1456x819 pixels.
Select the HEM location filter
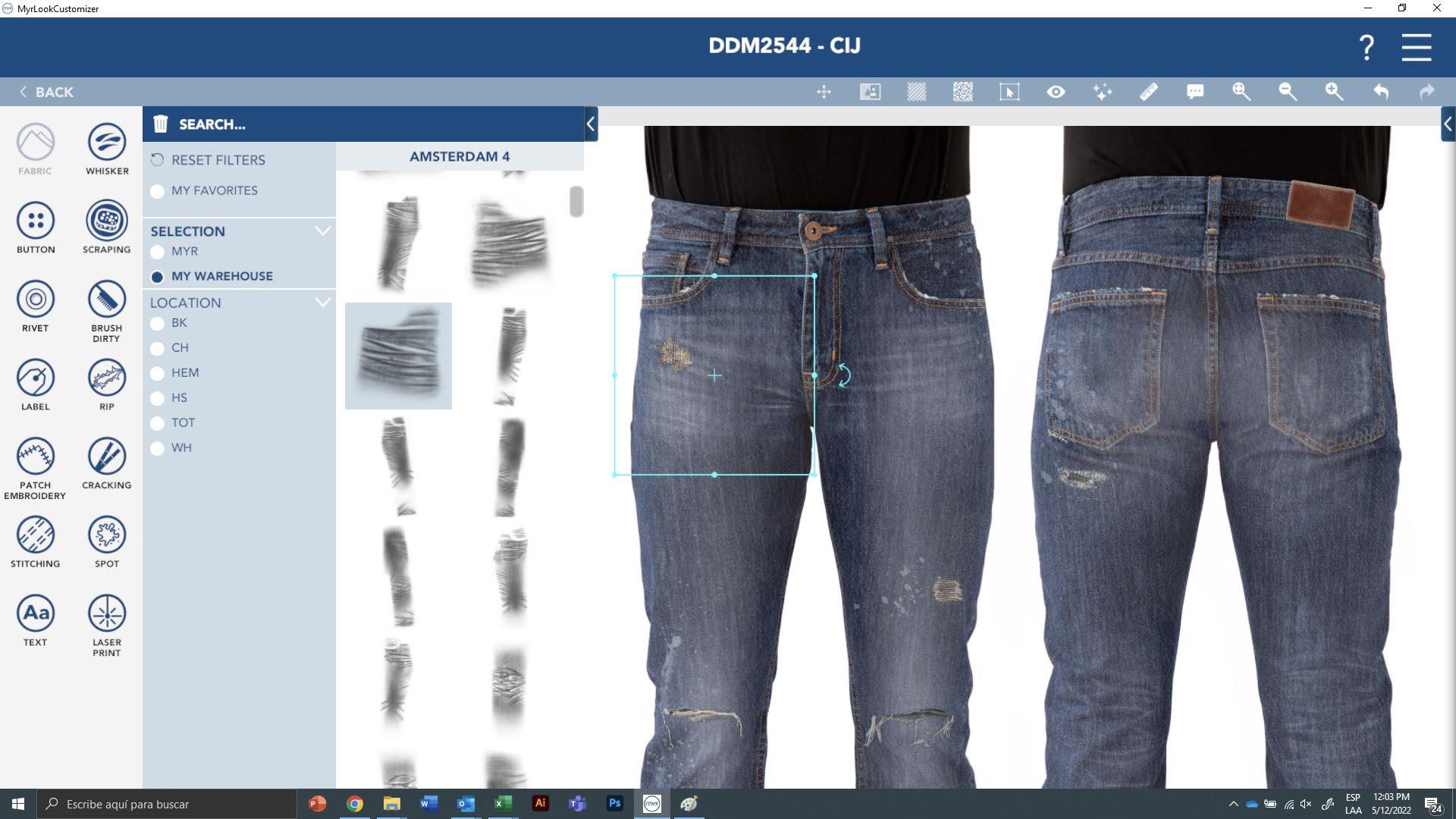pos(158,373)
